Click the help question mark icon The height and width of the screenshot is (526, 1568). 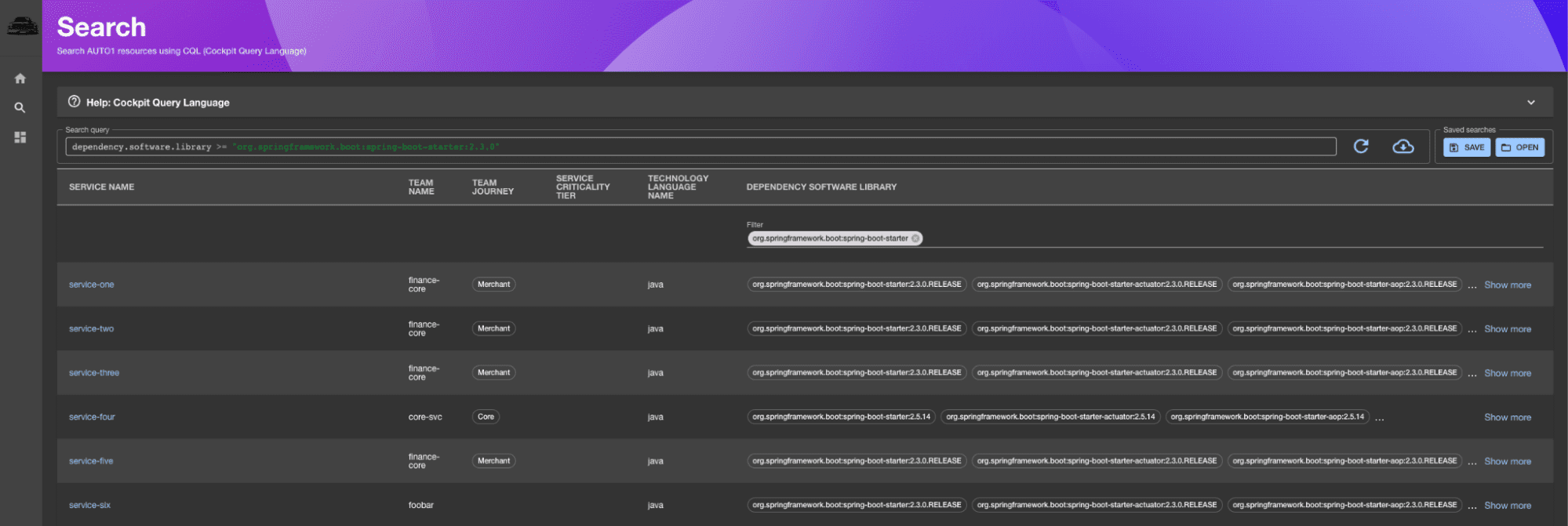75,102
